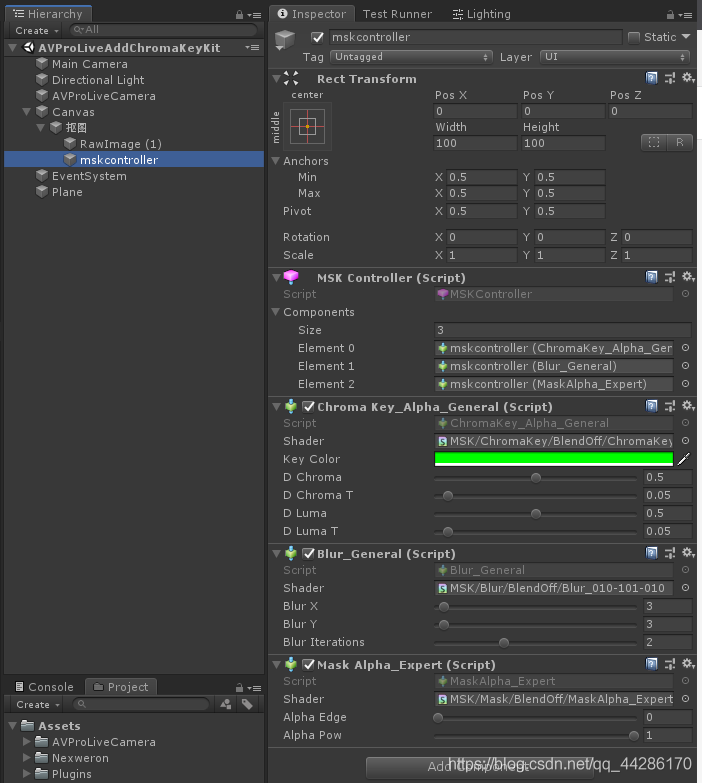The image size is (702, 783).
Task: Disable Blur_General script checkbox
Action: [x=309, y=553]
